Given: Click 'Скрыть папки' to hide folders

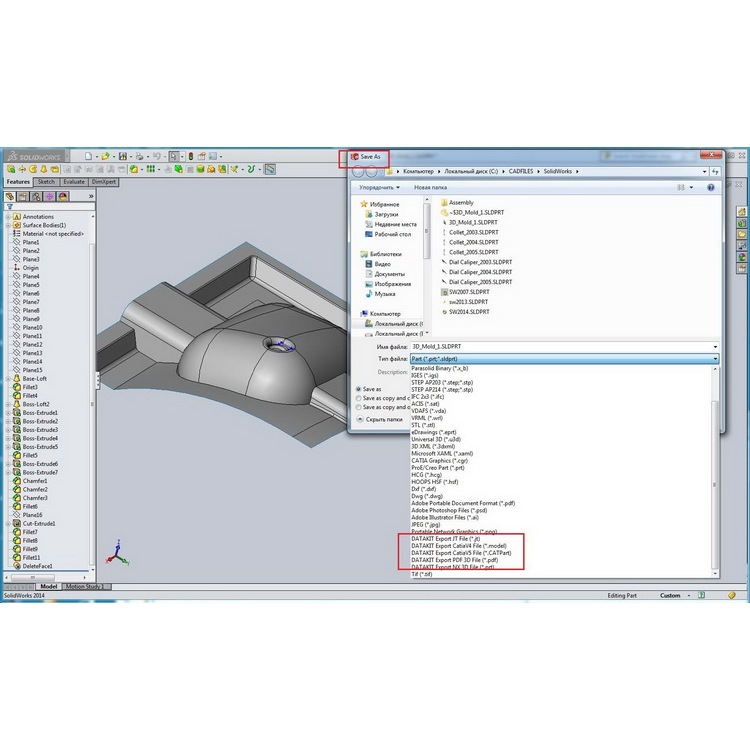Looking at the screenshot, I should tap(380, 419).
